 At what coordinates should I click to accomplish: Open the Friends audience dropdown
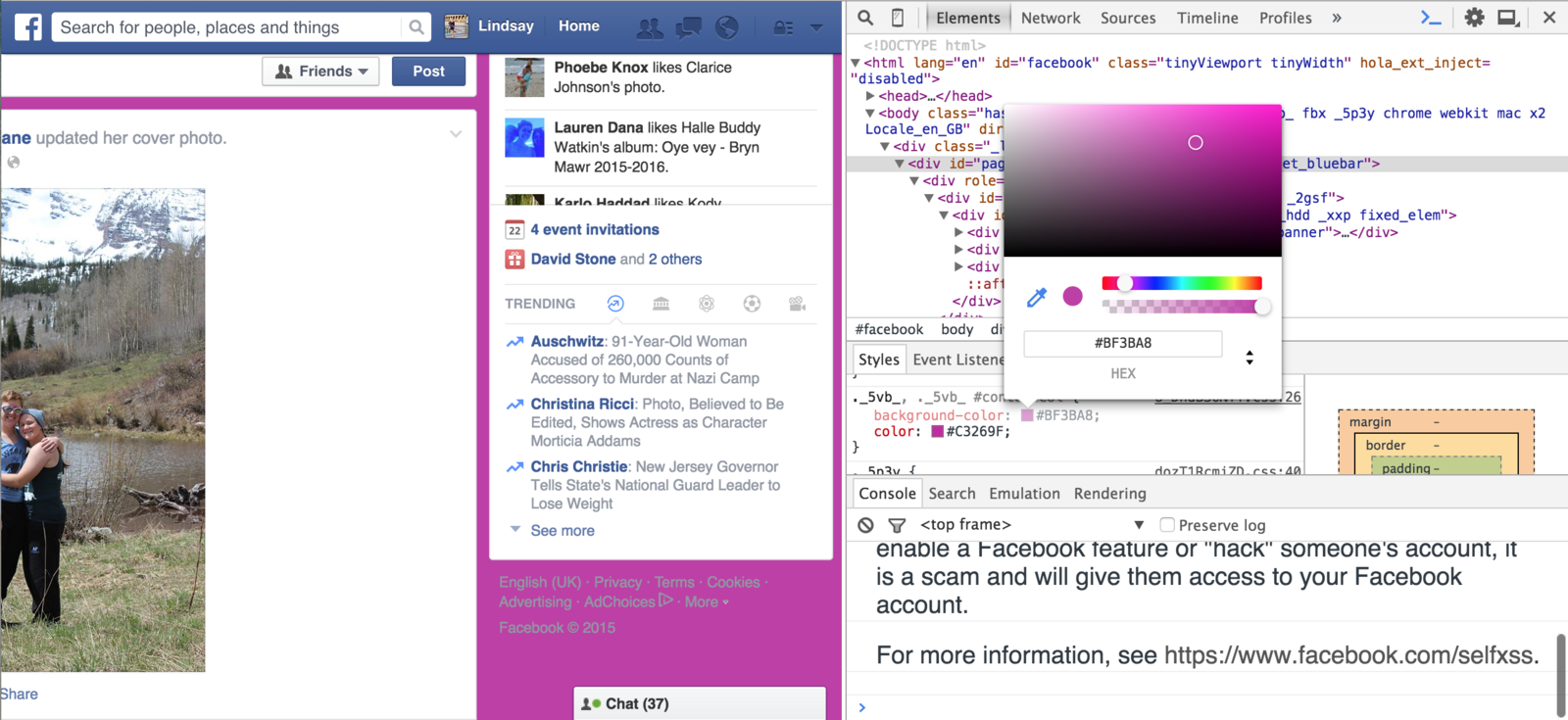click(320, 71)
